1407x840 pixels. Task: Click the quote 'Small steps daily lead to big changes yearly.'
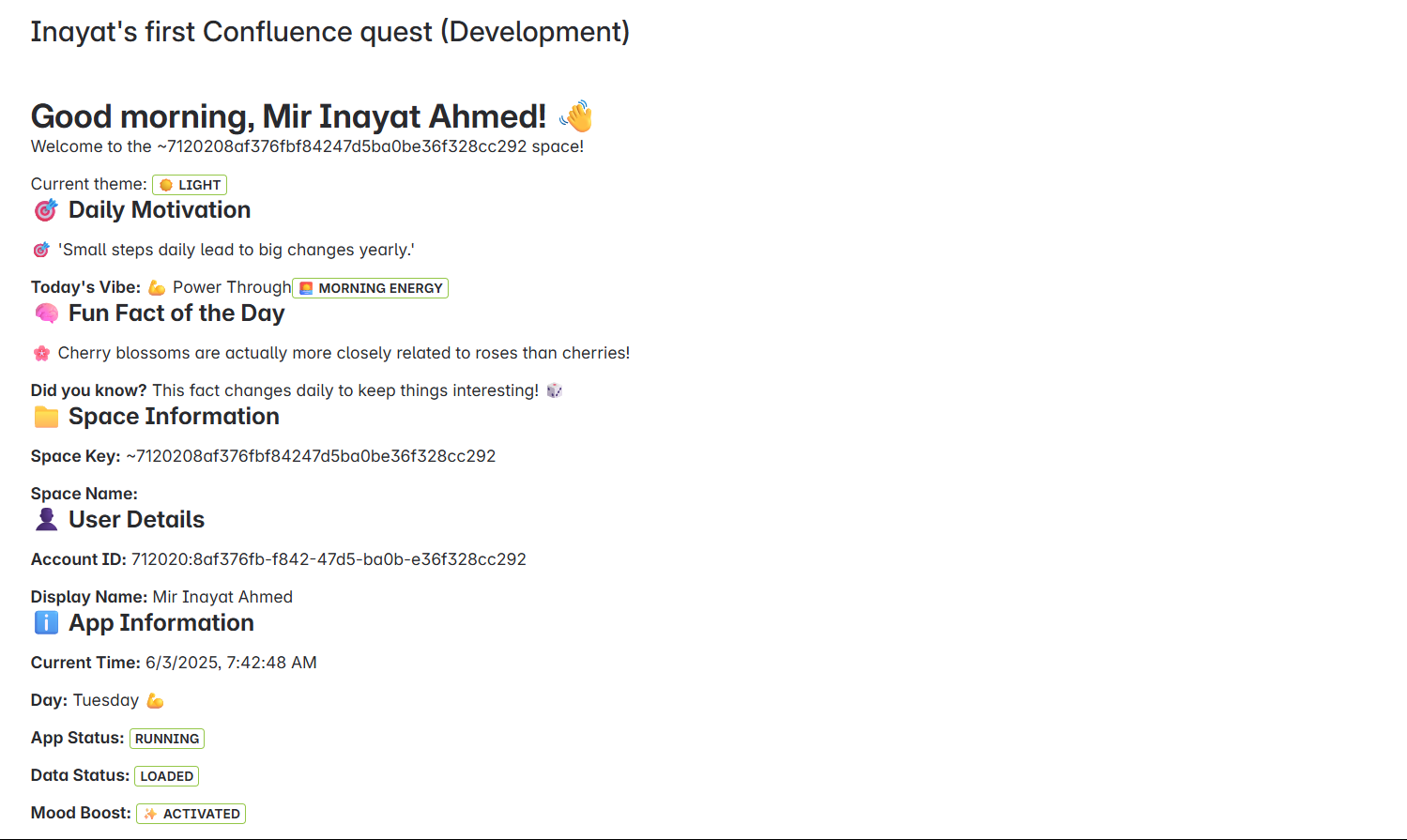(x=237, y=250)
